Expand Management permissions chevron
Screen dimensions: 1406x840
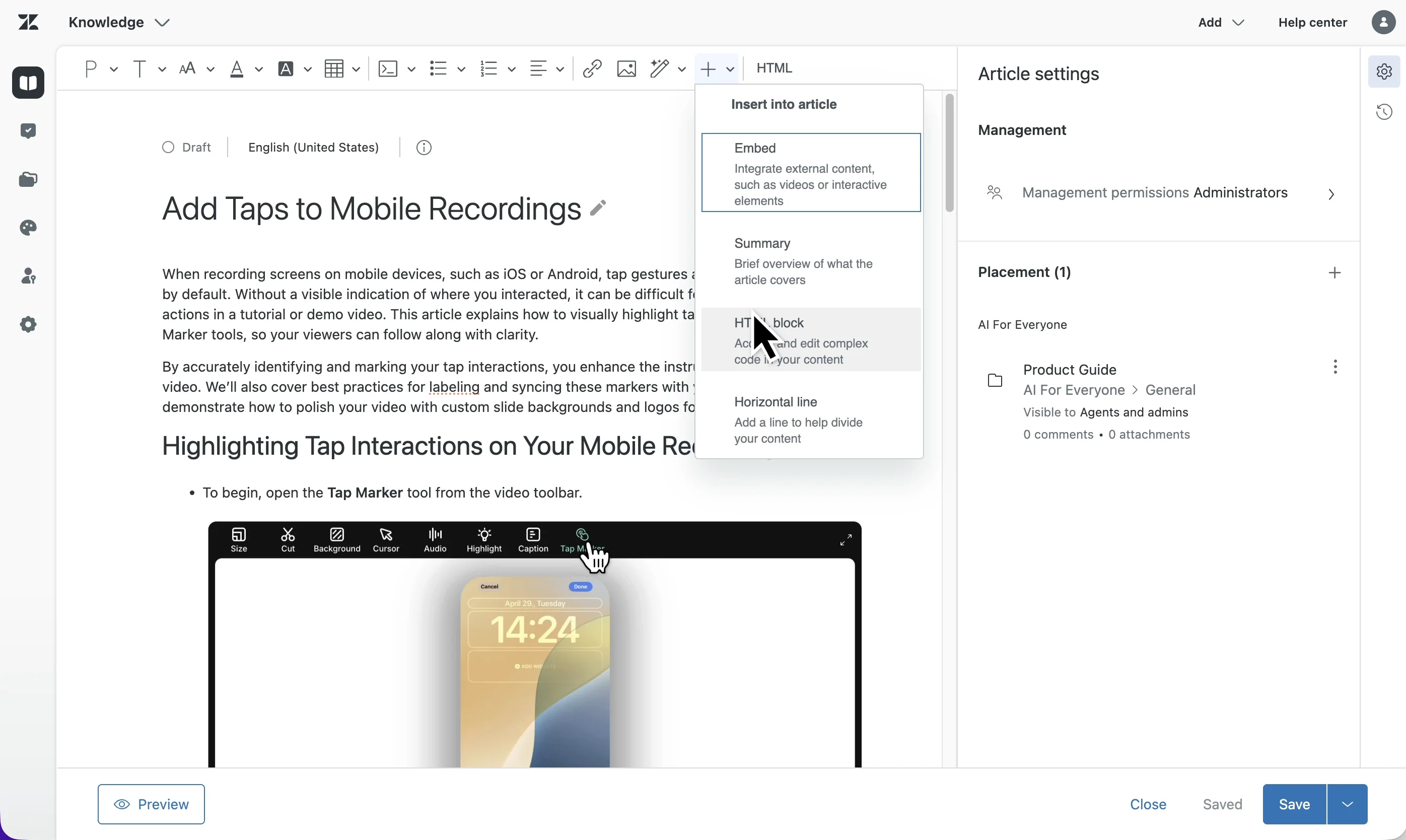[x=1331, y=194]
